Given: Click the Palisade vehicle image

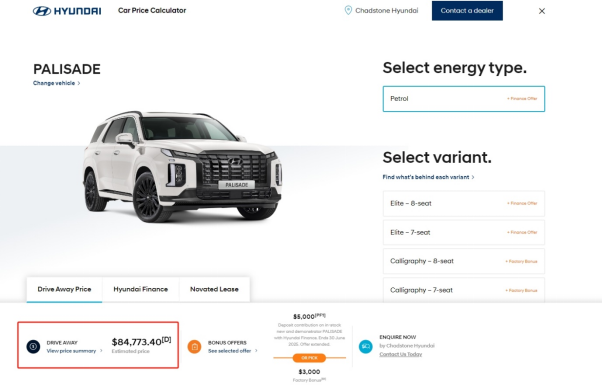Looking at the screenshot, I should [x=183, y=167].
